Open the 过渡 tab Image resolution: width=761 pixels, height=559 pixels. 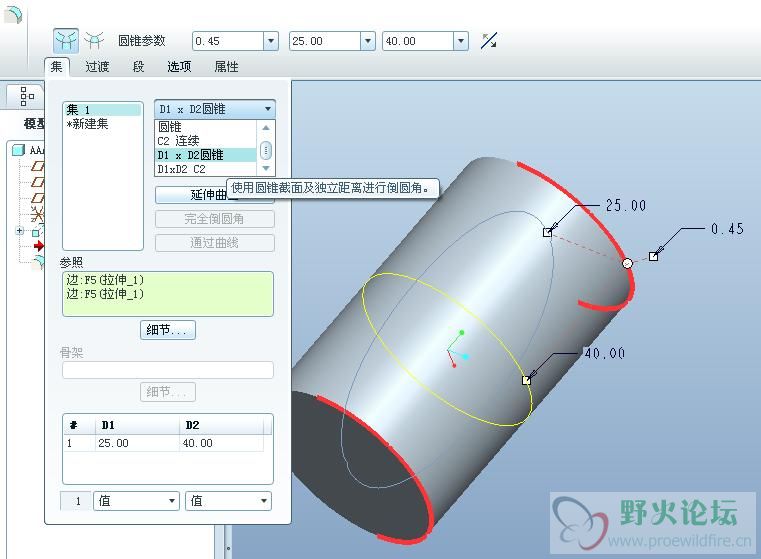[97, 66]
